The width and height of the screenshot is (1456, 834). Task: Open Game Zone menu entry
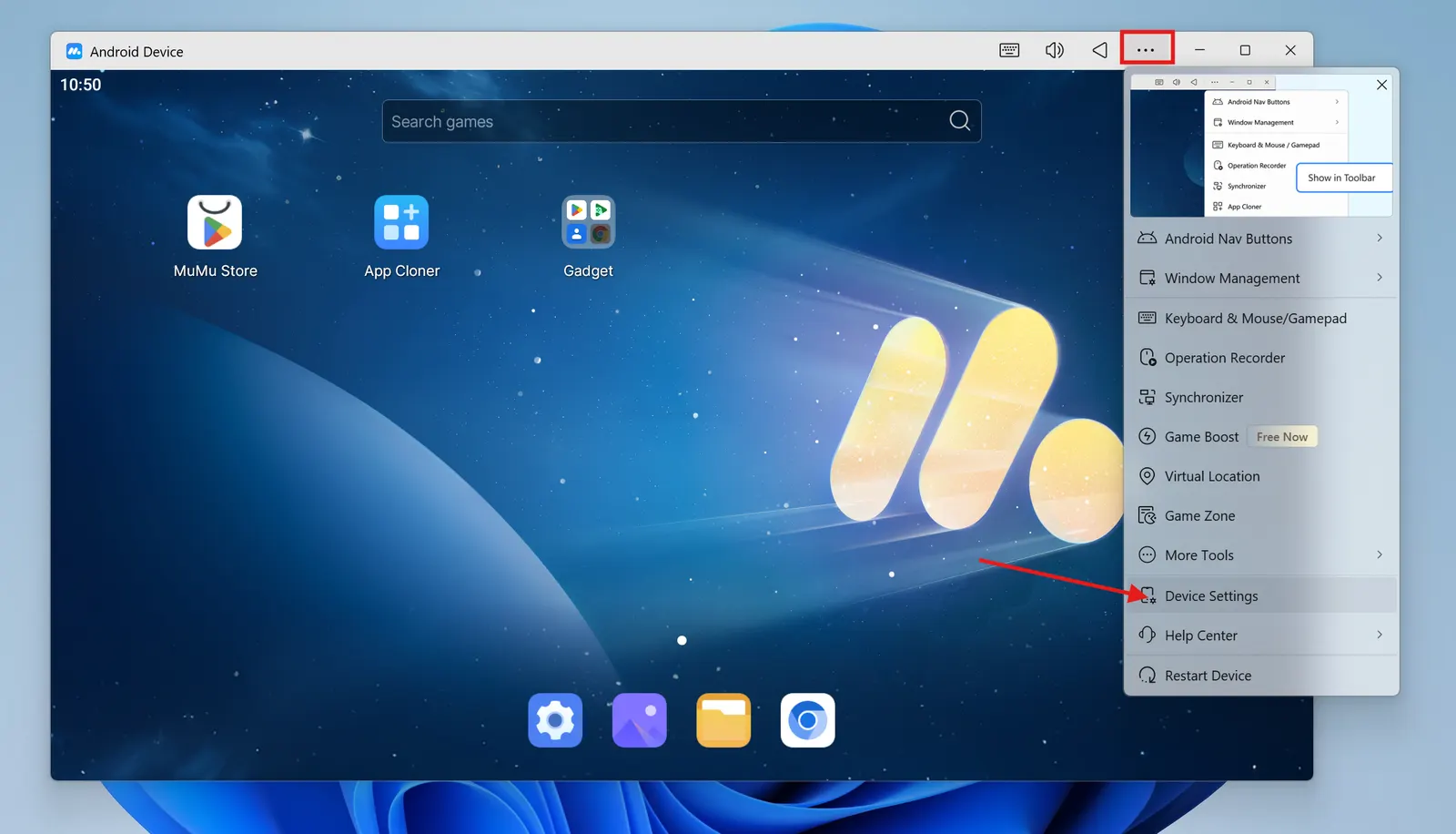[1261, 515]
